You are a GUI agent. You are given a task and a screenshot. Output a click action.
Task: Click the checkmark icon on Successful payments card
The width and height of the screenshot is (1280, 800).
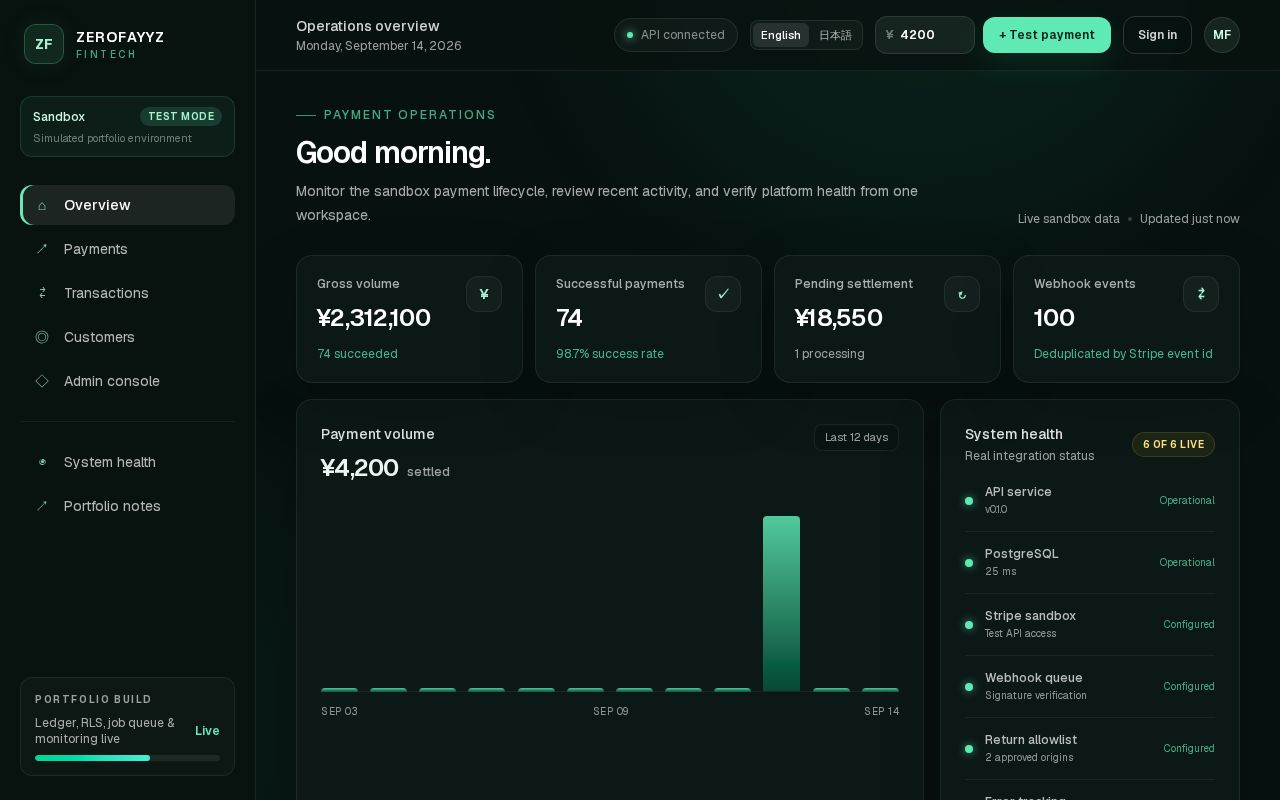pos(723,294)
